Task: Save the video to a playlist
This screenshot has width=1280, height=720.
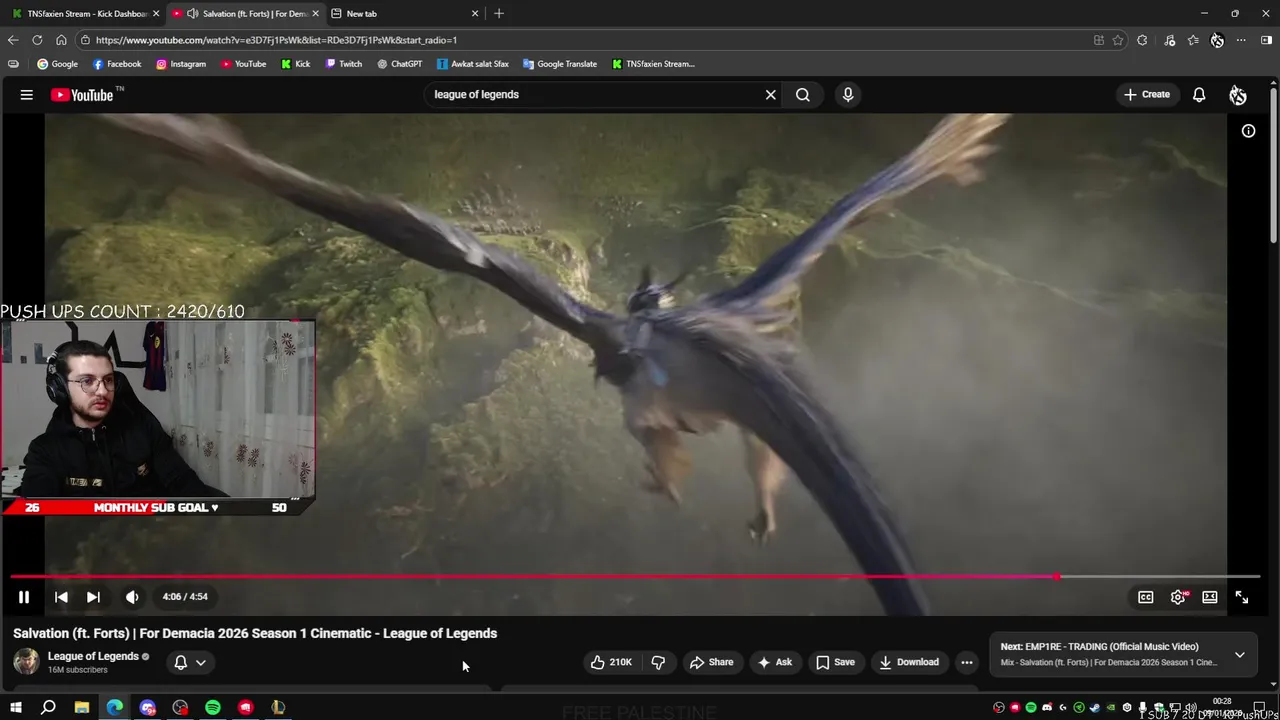Action: pyautogui.click(x=836, y=662)
